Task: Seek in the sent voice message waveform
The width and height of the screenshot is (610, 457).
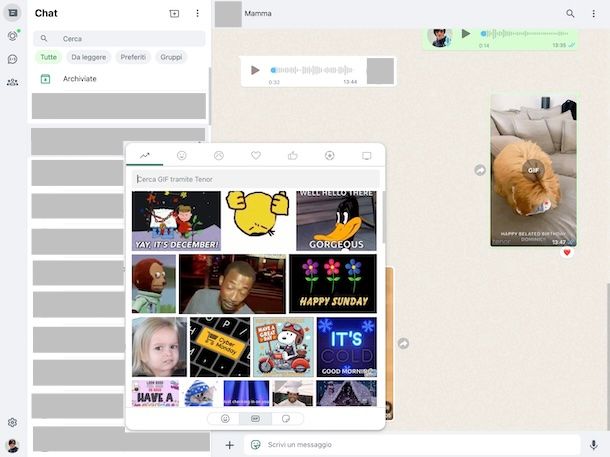Action: (x=524, y=34)
